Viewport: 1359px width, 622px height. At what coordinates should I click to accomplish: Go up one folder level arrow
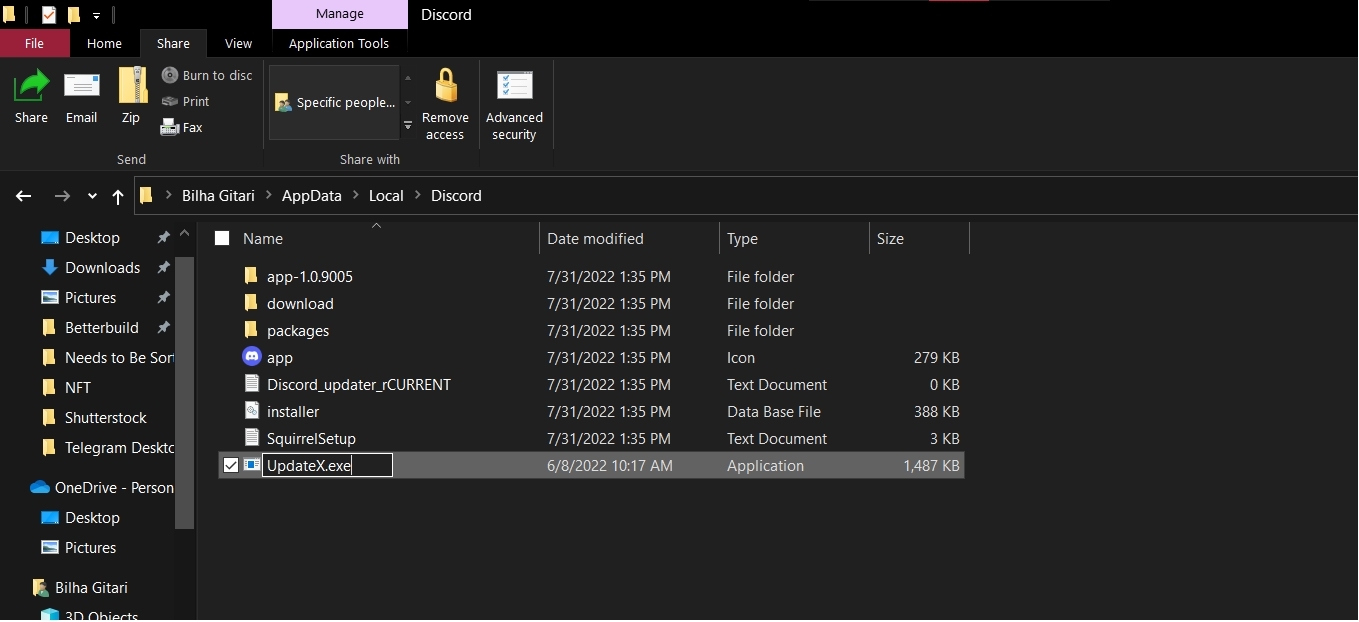point(118,196)
